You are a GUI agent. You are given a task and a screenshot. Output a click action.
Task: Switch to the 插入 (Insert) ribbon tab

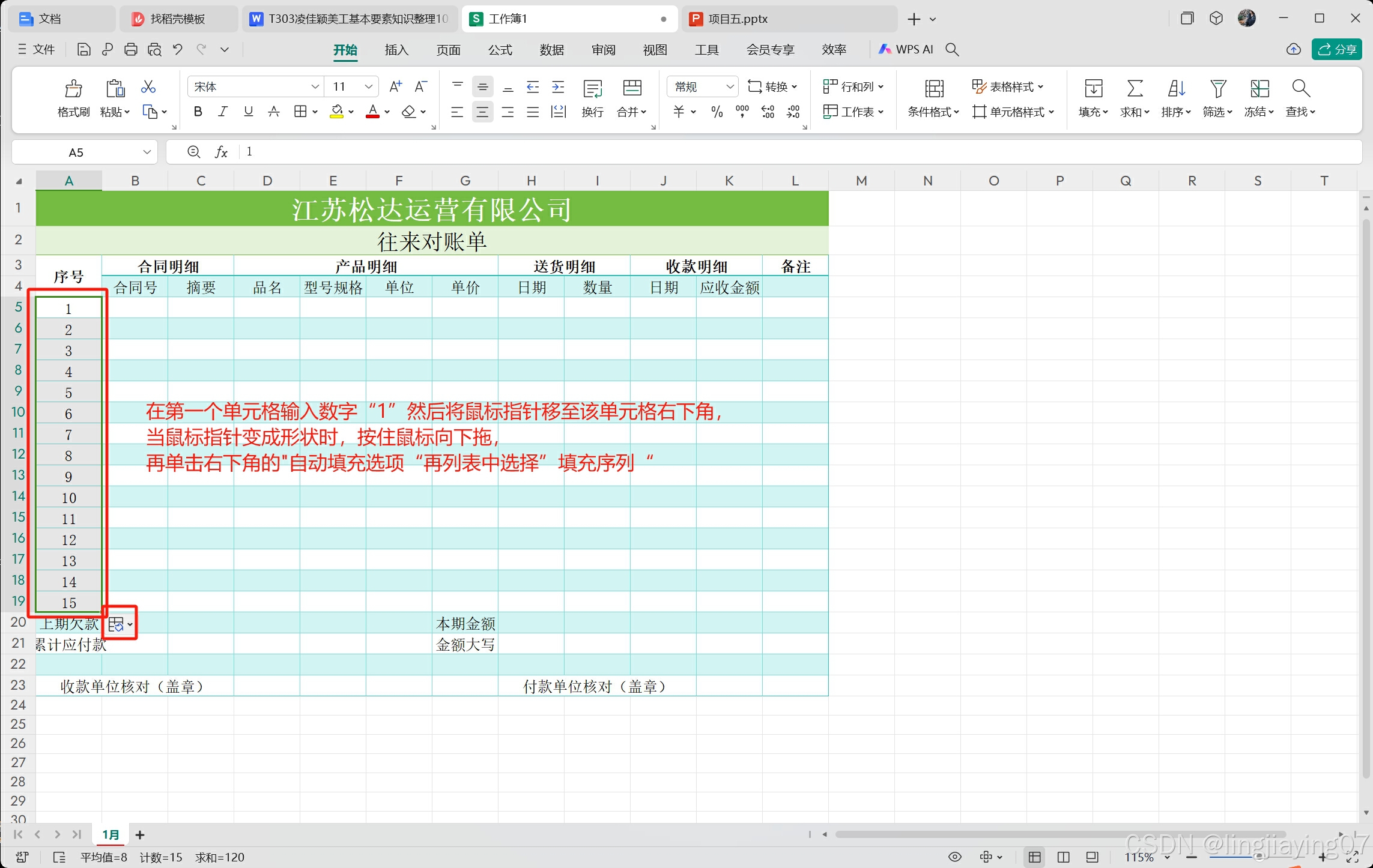(396, 50)
